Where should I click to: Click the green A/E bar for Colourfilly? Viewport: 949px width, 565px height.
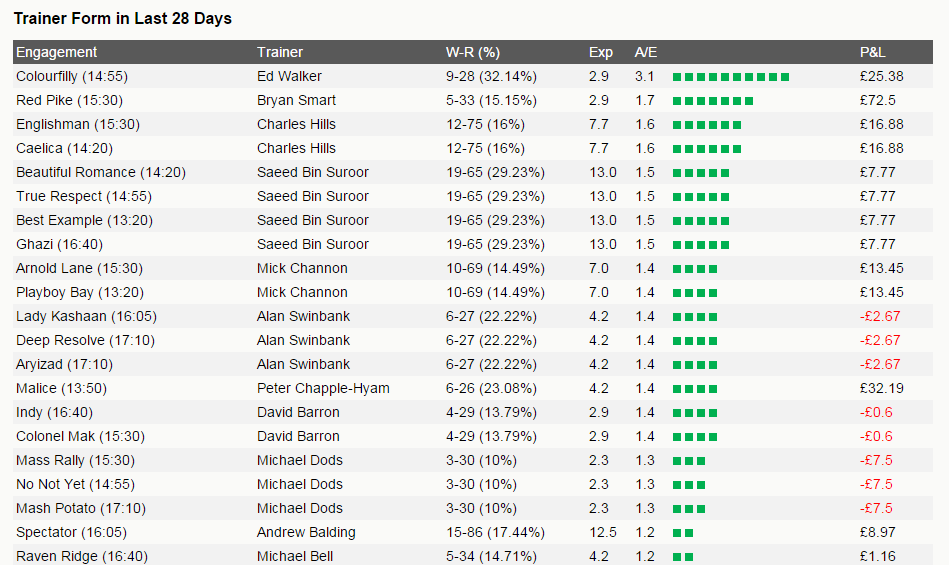click(x=731, y=77)
